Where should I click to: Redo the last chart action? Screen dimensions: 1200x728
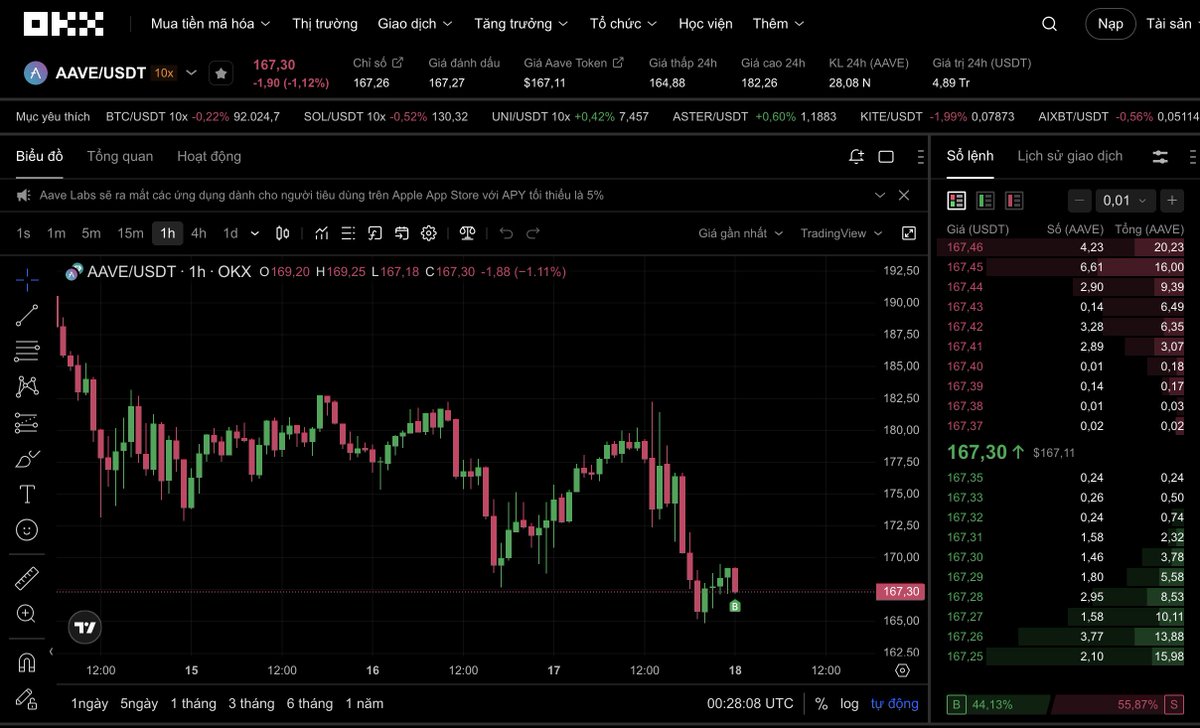coord(533,233)
